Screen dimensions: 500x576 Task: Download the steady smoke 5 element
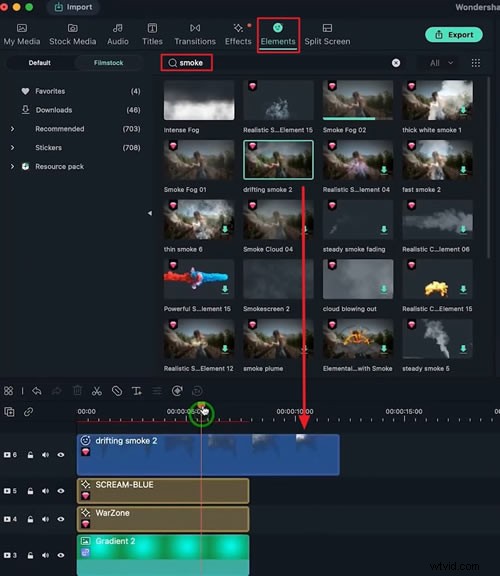click(463, 348)
